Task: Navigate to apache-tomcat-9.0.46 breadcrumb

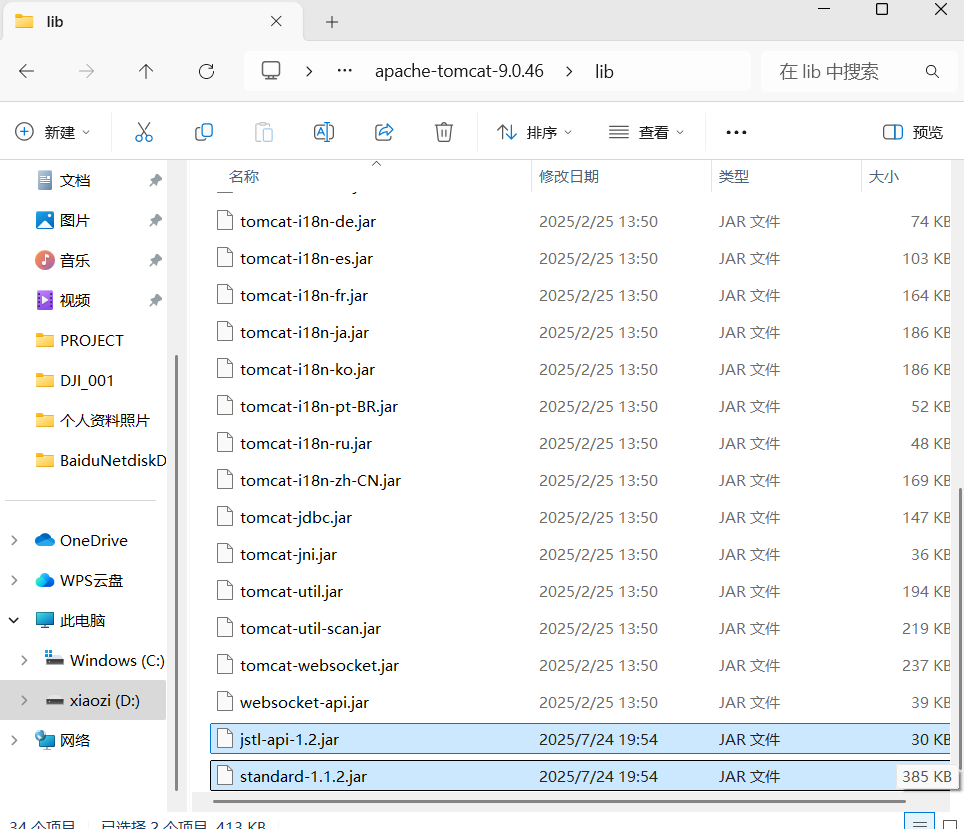Action: pos(459,71)
